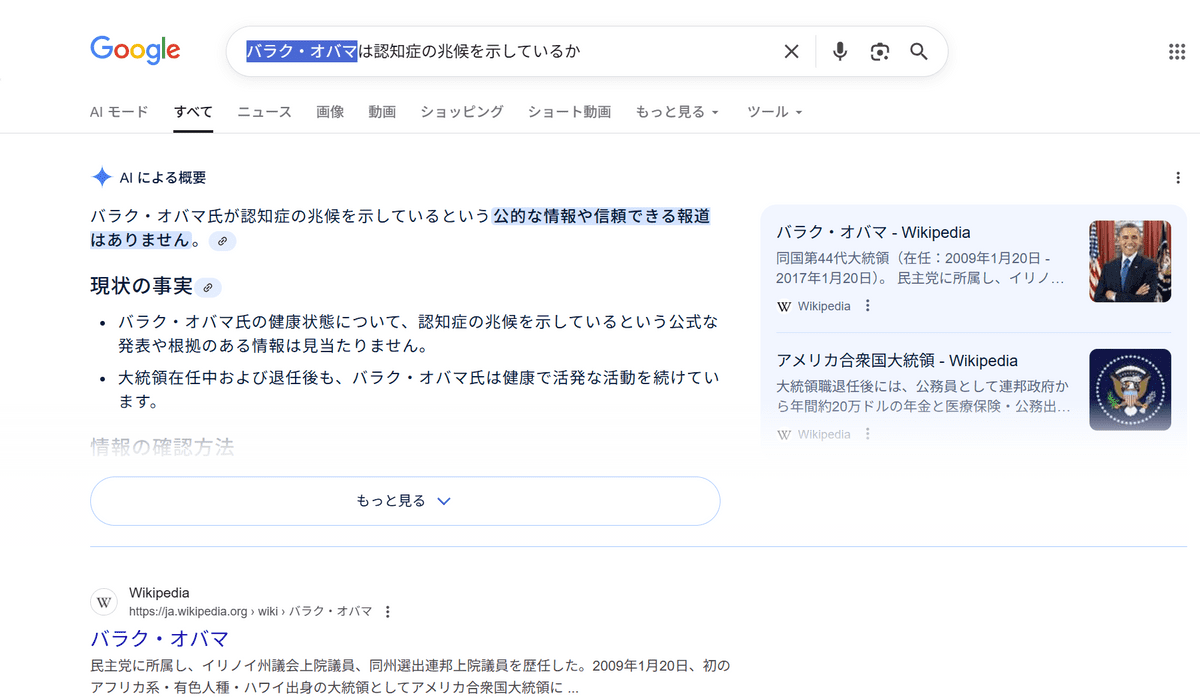
Task: Expand the もっと見る tab dropdown
Action: (677, 112)
